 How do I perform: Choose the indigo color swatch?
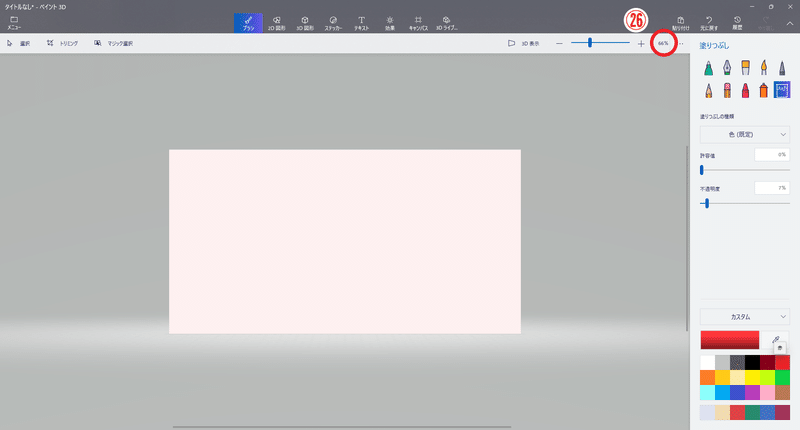737,392
